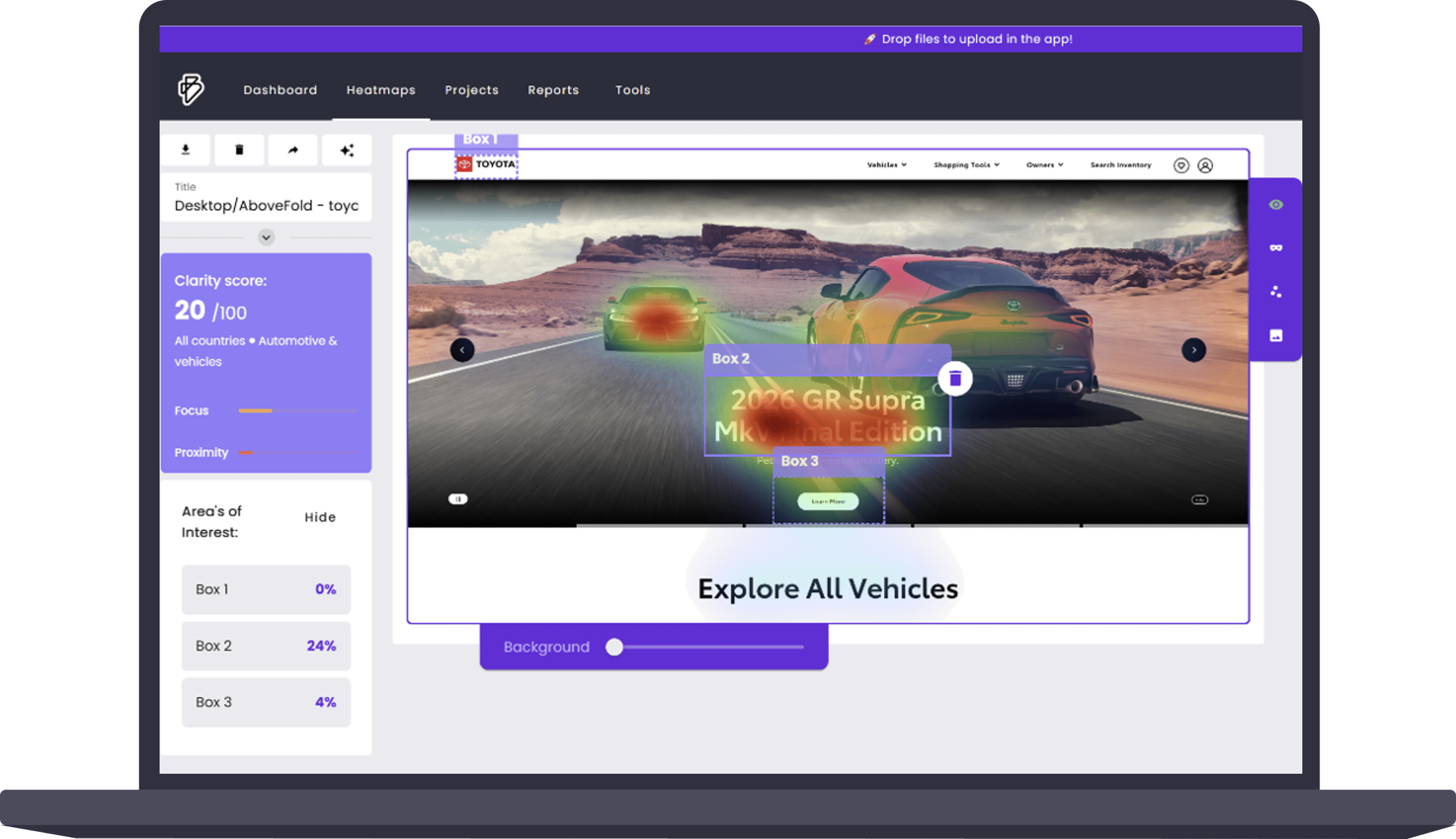Click the Box 3 label on heatmap
1456x839 pixels.
(x=799, y=461)
